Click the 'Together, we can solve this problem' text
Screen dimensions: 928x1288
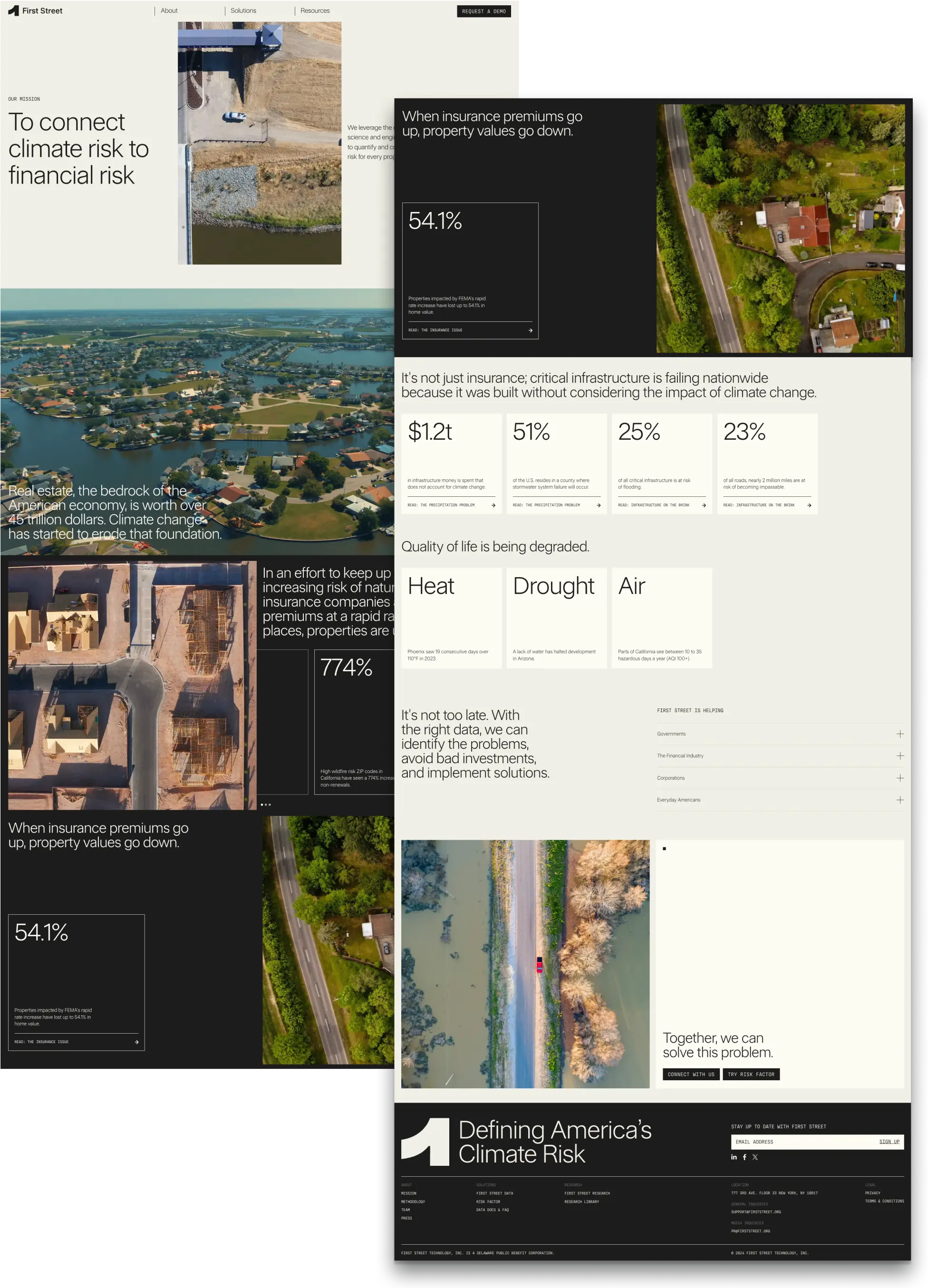(x=718, y=1046)
